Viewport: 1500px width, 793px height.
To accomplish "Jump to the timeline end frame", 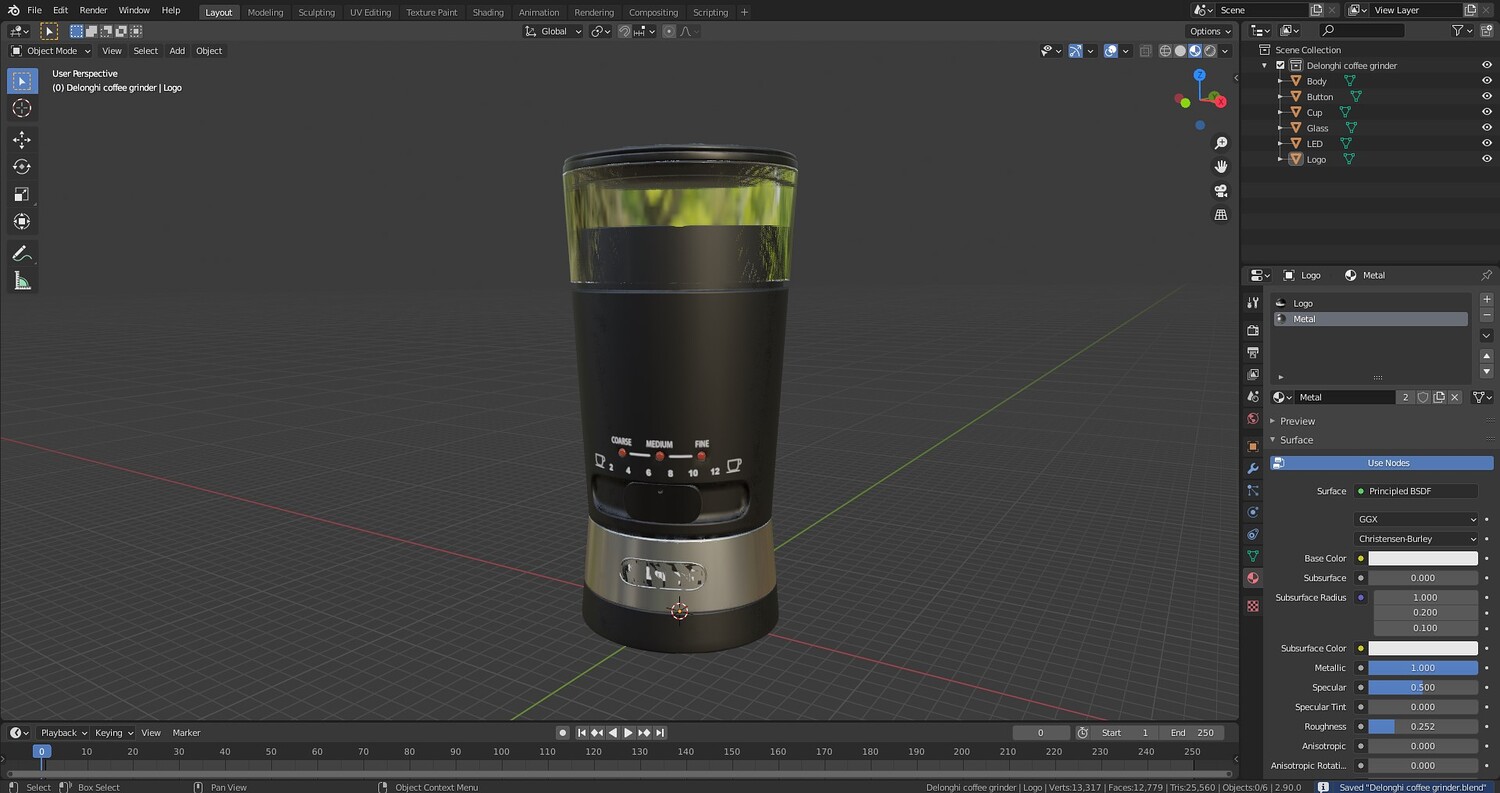I will pos(660,733).
